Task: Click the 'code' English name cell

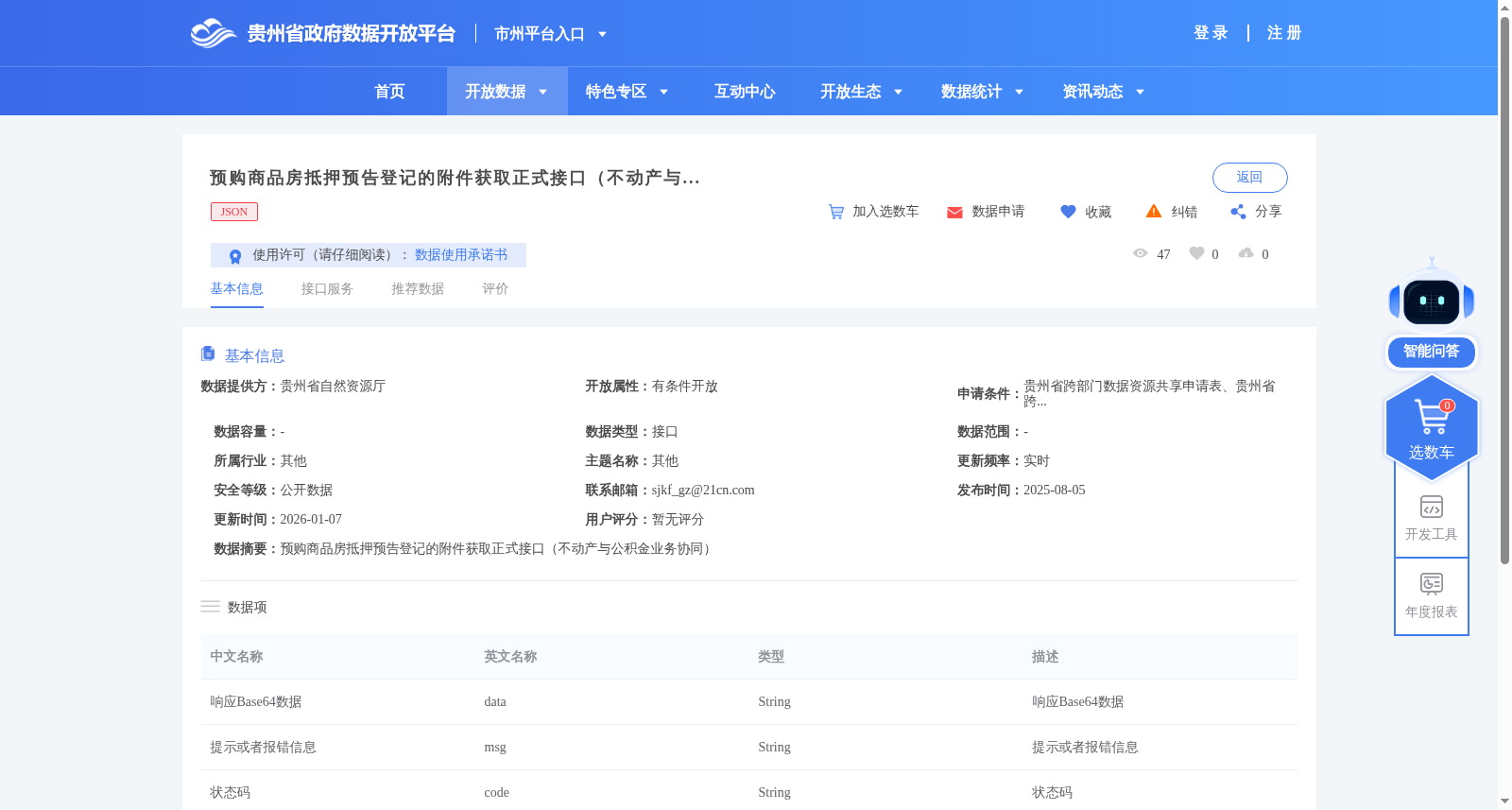Action: 496,793
